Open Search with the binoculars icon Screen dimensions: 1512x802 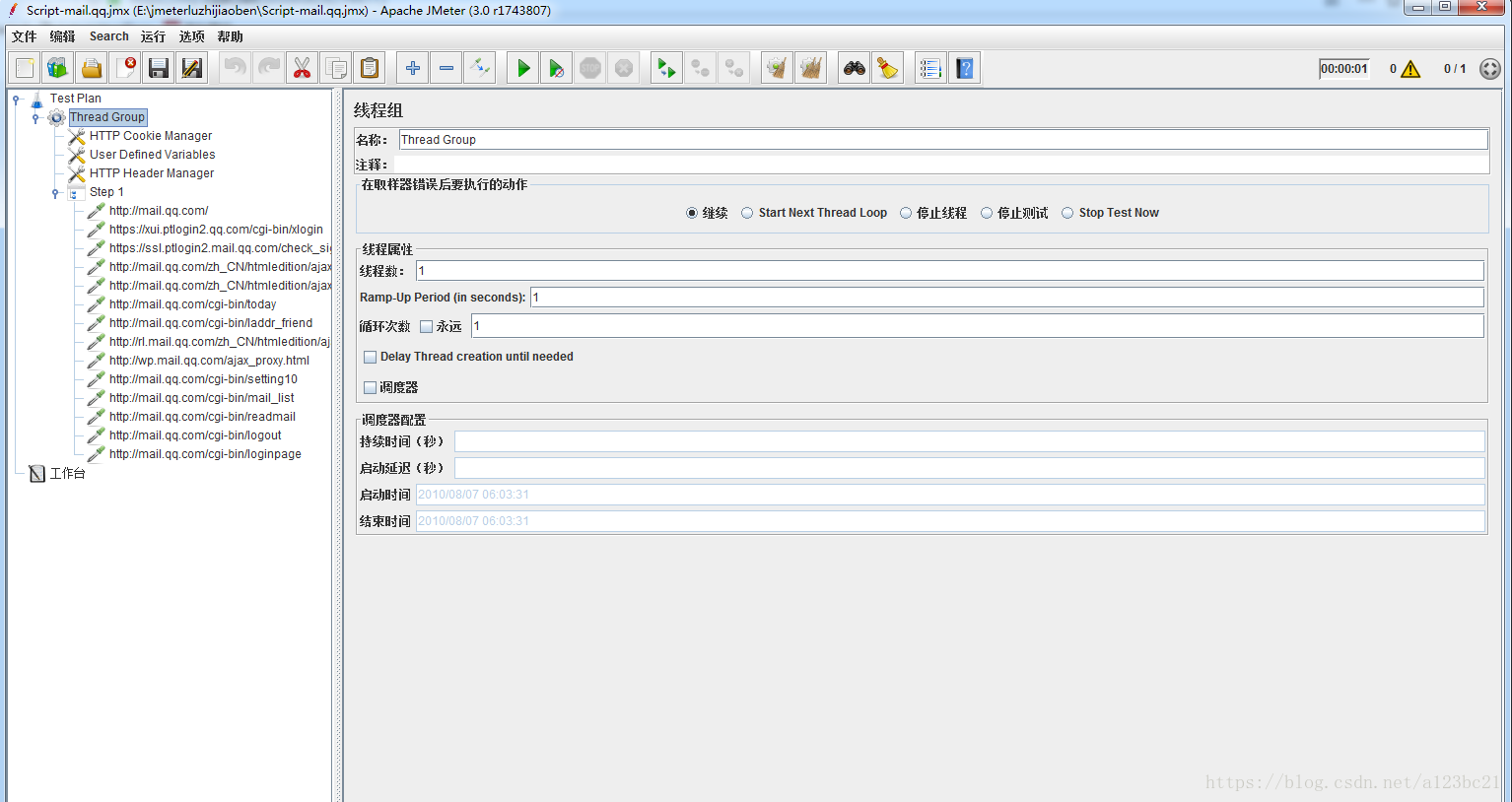[855, 68]
